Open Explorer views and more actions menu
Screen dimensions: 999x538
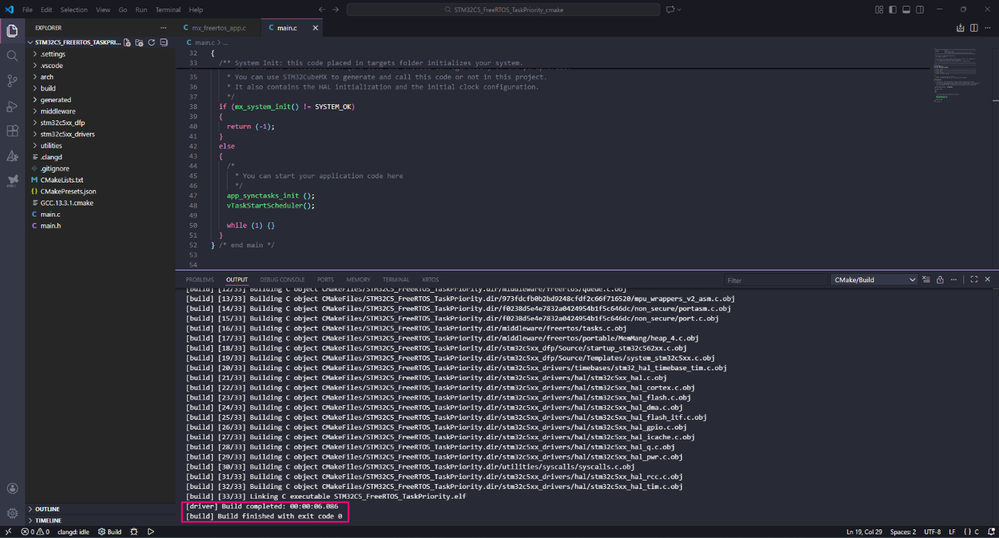pyautogui.click(x=163, y=28)
